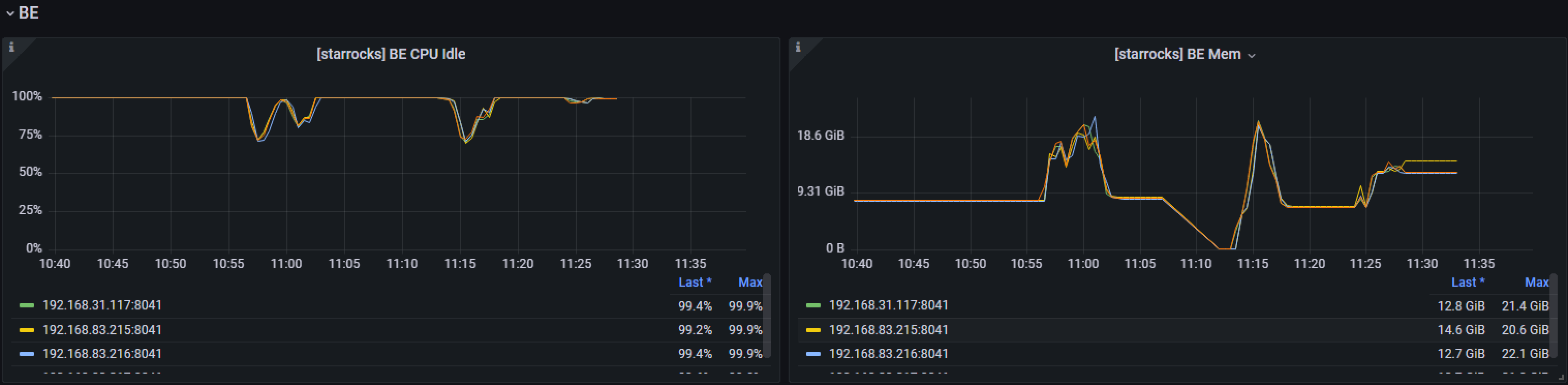The width and height of the screenshot is (1568, 385).
Task: Click info icon on BE Mem panel
Action: point(797,48)
